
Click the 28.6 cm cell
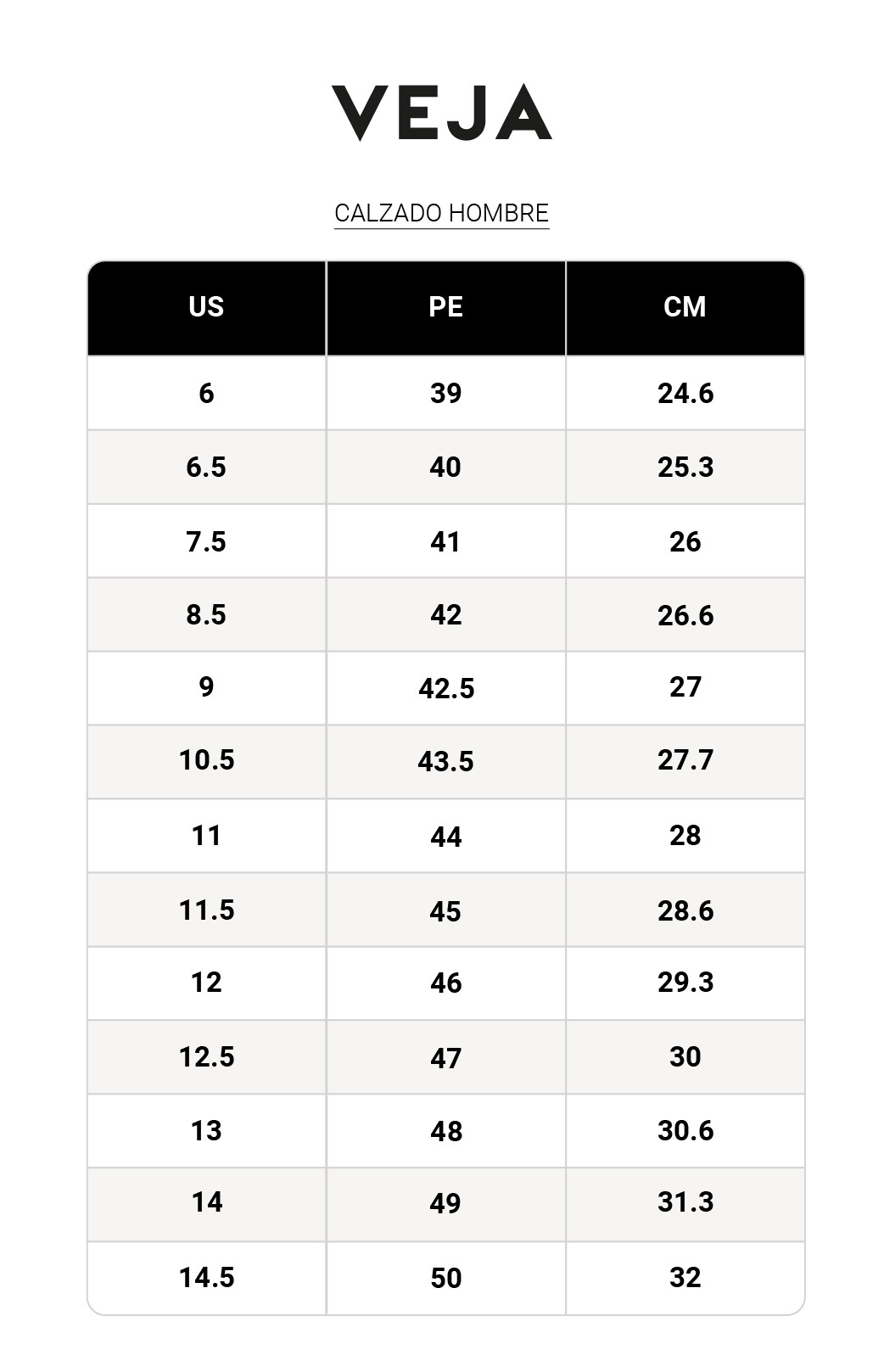click(685, 910)
